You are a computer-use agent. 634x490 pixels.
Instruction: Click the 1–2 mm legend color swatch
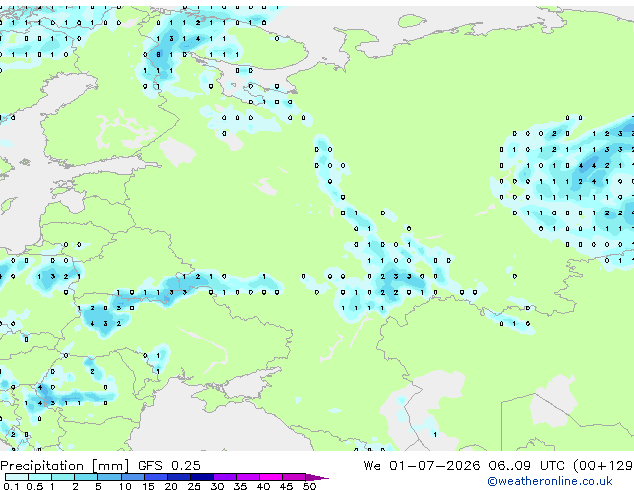click(x=63, y=477)
